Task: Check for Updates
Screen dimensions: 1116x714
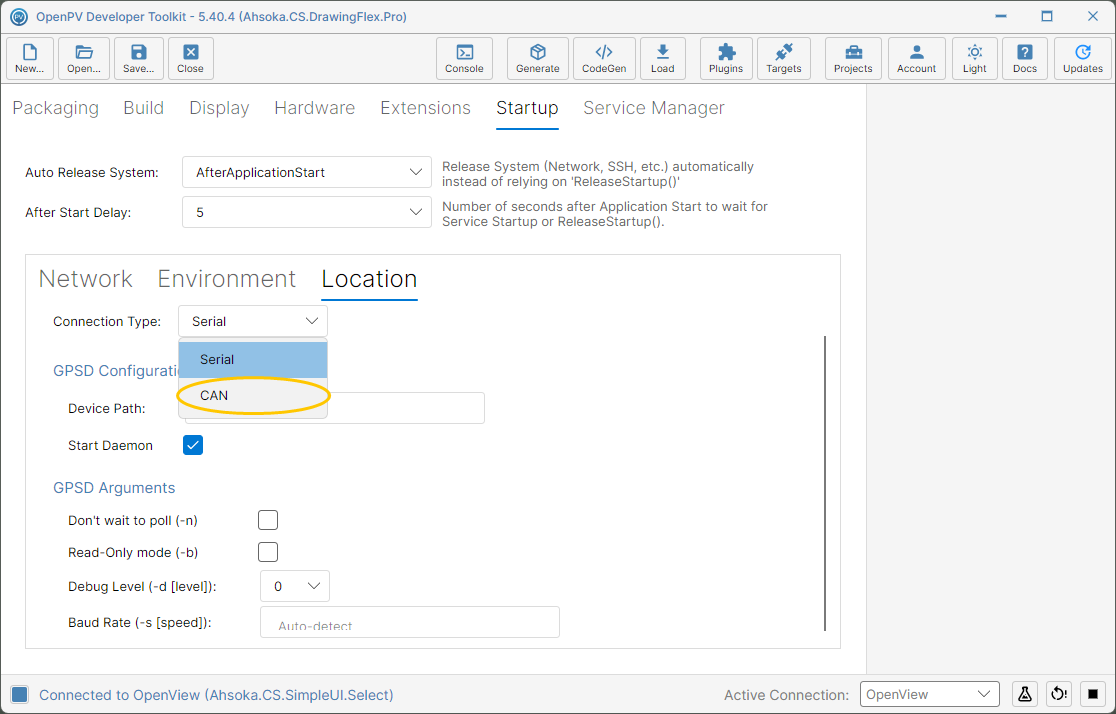Action: coord(1083,58)
